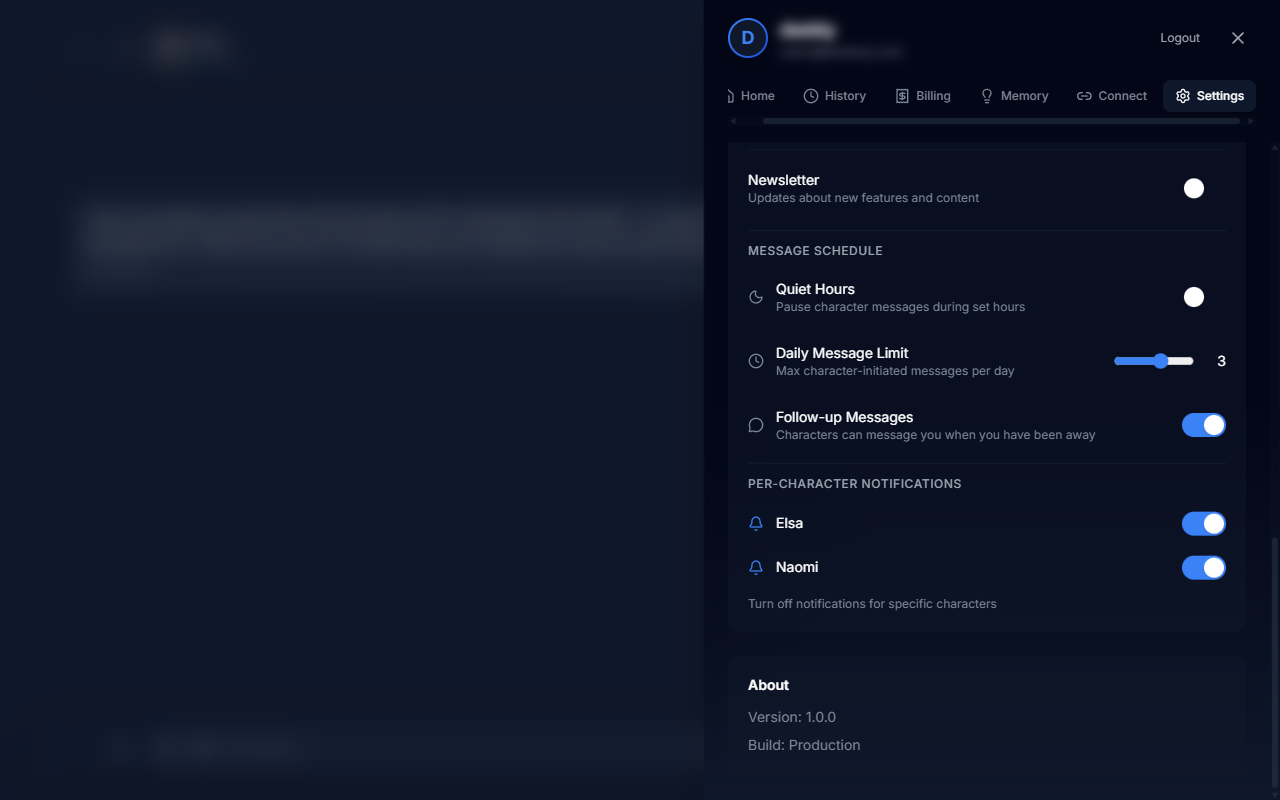1280x800 pixels.
Task: Open the Billing tab
Action: tap(923, 96)
